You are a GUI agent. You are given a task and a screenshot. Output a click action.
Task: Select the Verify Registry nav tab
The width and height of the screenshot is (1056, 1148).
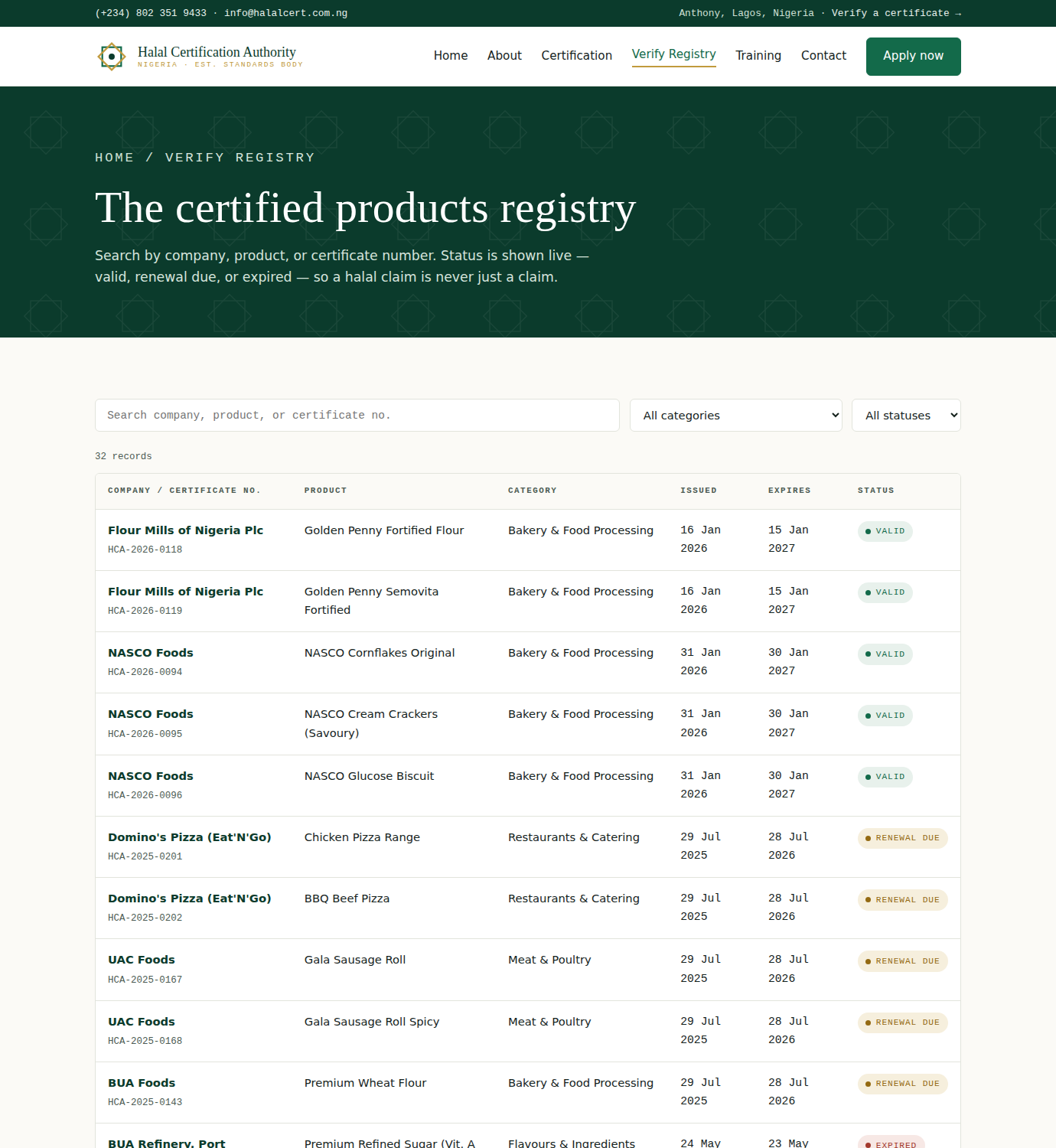[674, 54]
